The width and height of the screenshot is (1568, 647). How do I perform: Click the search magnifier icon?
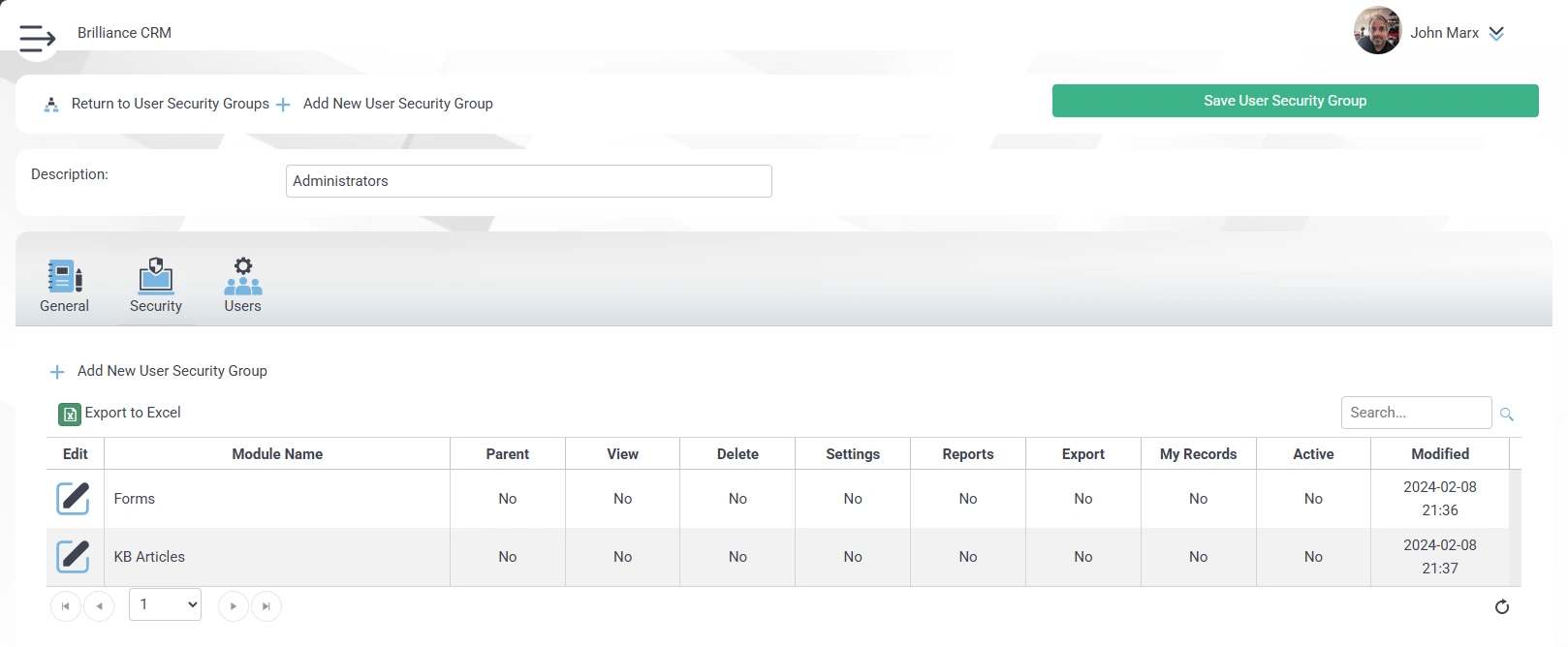(x=1506, y=415)
